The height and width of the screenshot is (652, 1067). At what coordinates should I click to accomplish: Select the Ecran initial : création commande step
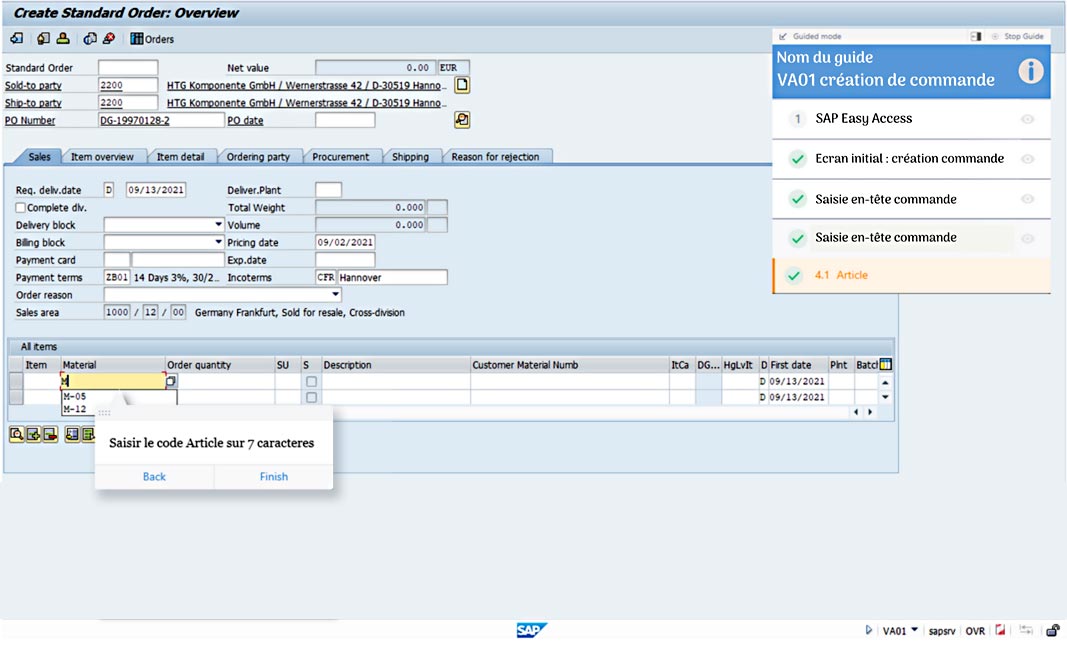[910, 159]
